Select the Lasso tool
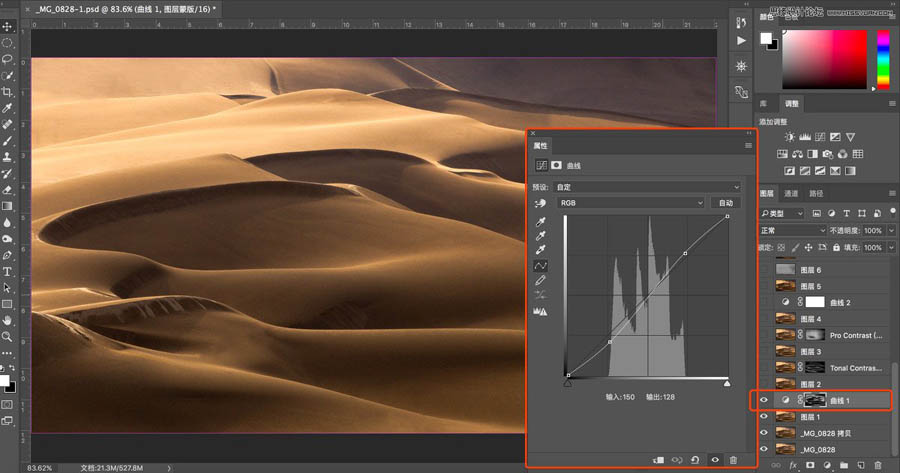 [7, 59]
